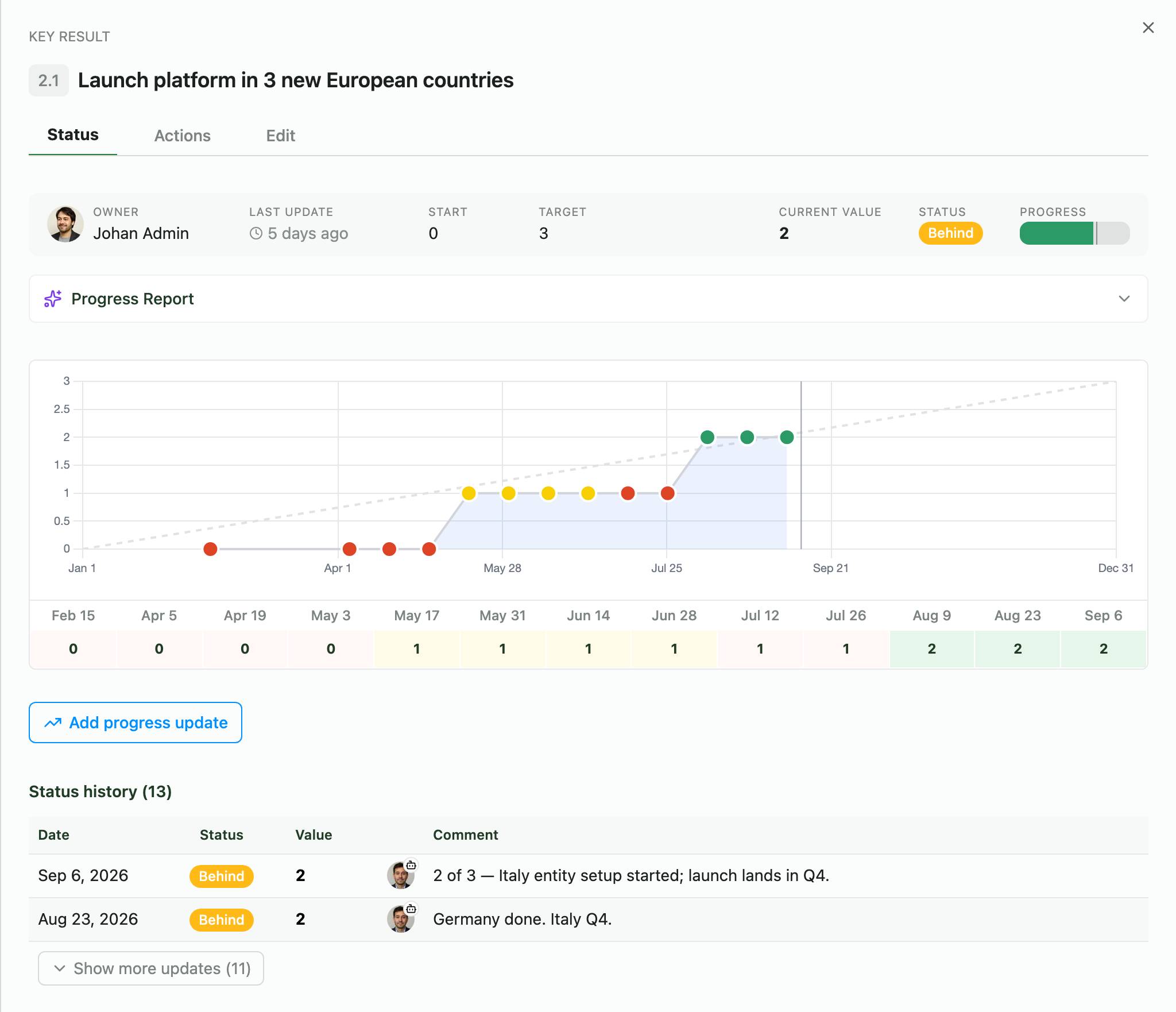Click the Feb 15 column value cell

tap(73, 649)
